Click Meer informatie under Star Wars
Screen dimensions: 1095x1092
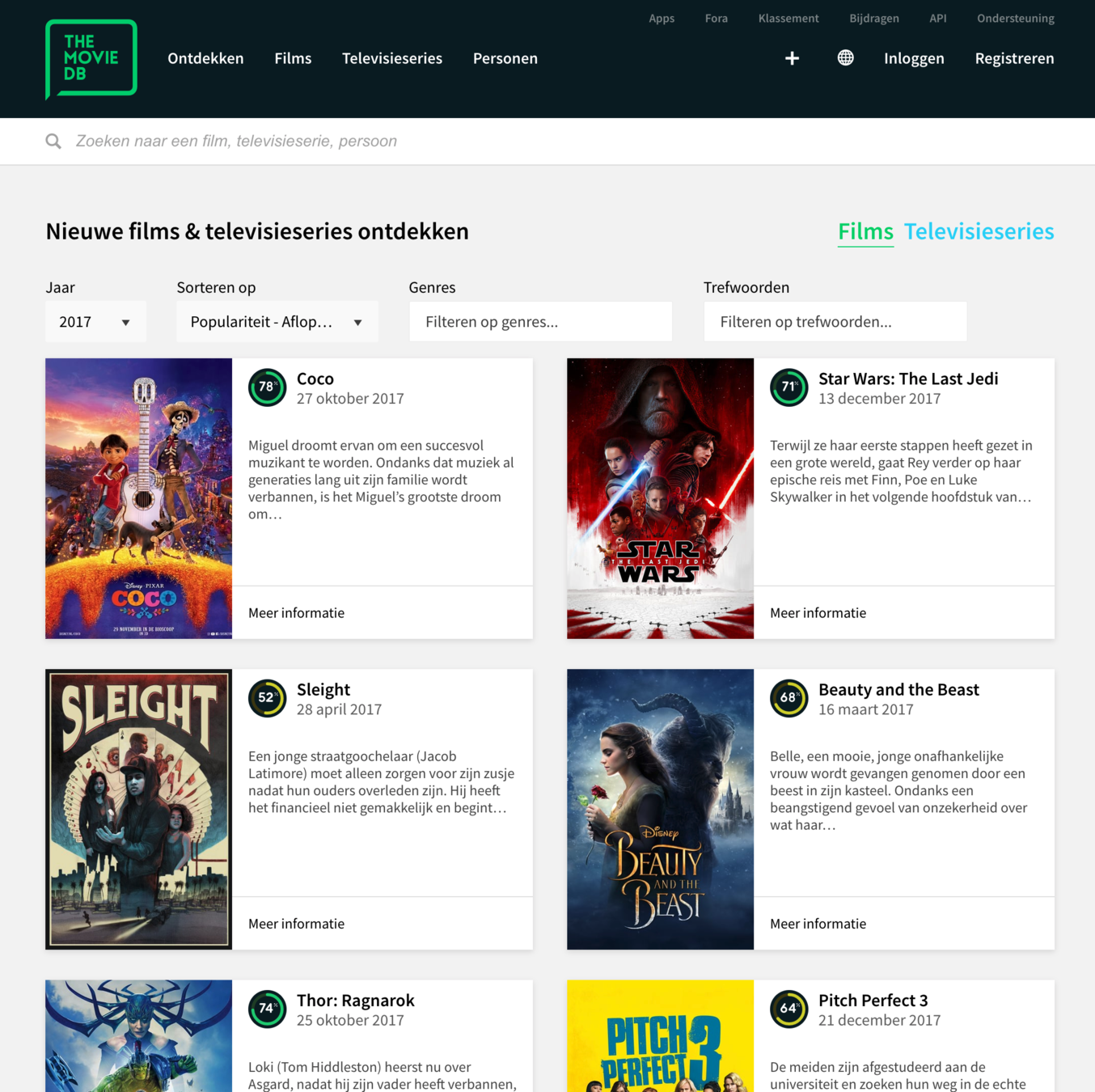pyautogui.click(x=818, y=613)
